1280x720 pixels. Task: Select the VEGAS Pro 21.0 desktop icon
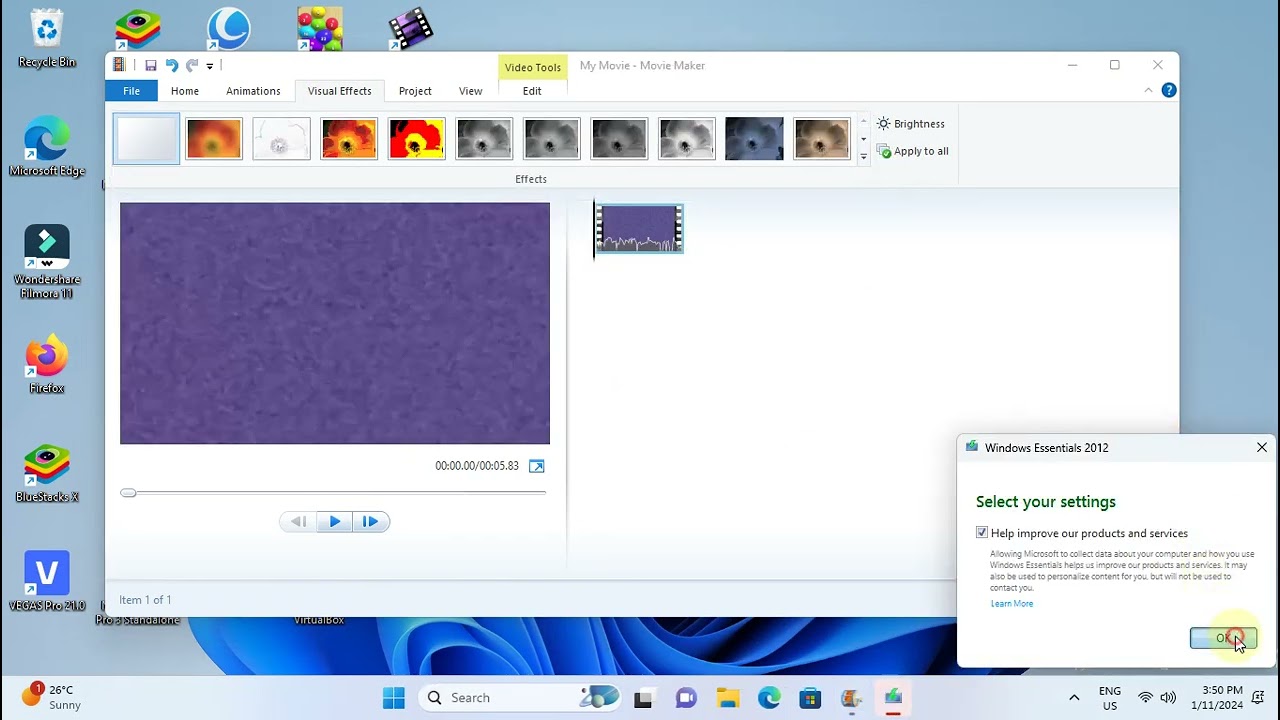click(x=47, y=581)
